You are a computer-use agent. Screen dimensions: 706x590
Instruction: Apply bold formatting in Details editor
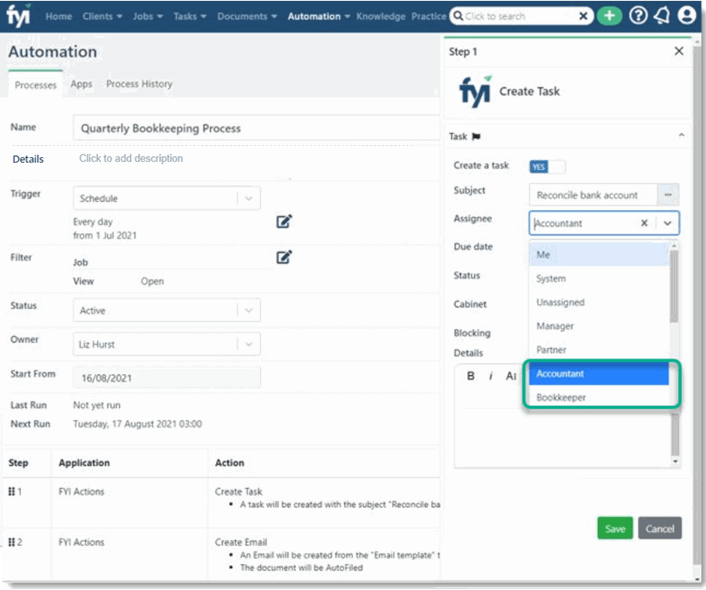click(x=471, y=376)
